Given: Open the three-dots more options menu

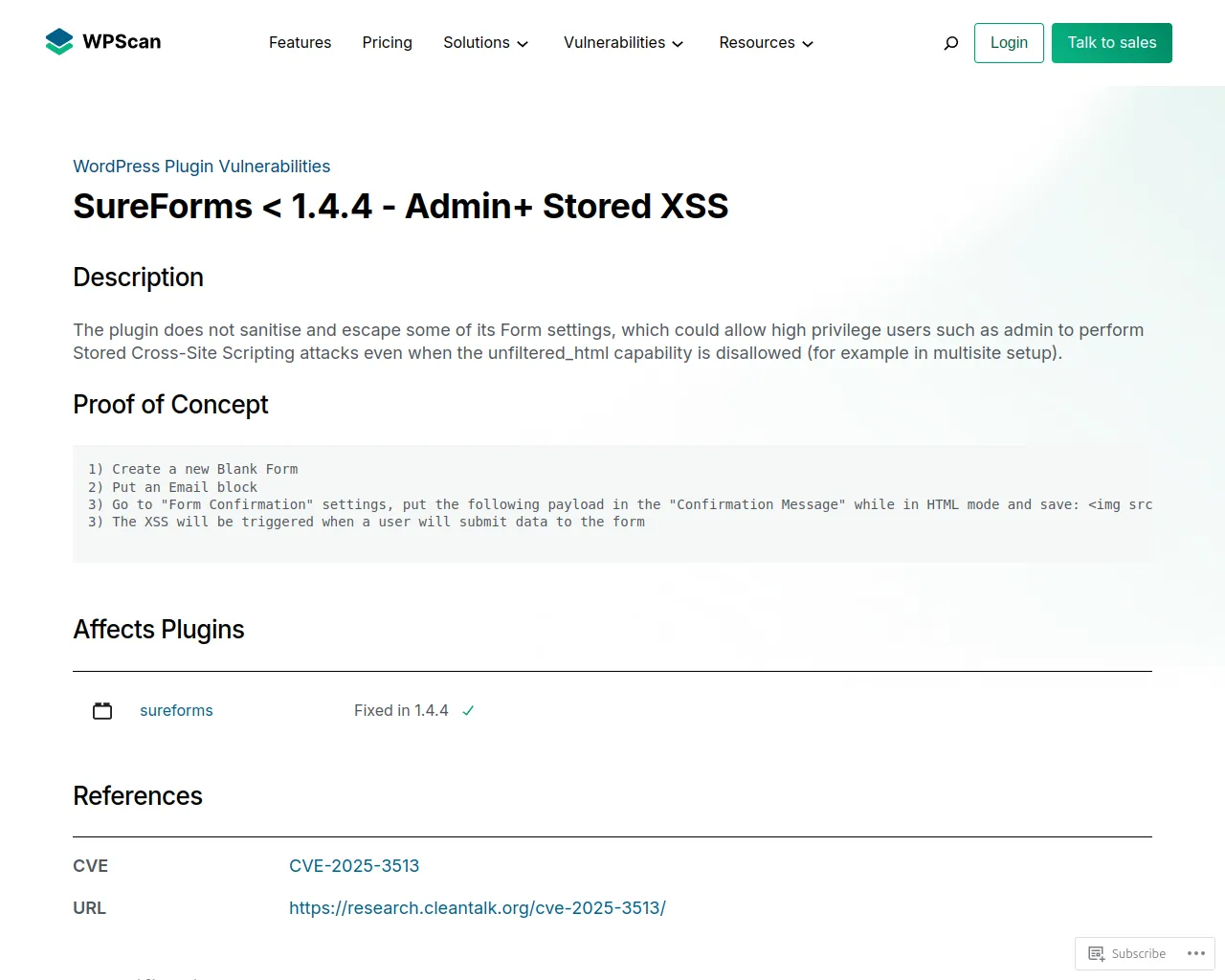Looking at the screenshot, I should pyautogui.click(x=1196, y=953).
